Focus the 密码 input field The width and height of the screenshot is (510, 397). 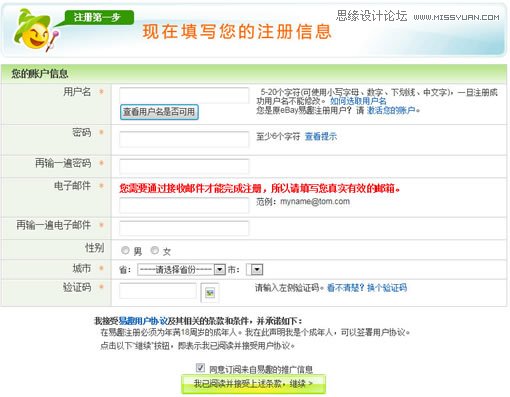[184, 139]
